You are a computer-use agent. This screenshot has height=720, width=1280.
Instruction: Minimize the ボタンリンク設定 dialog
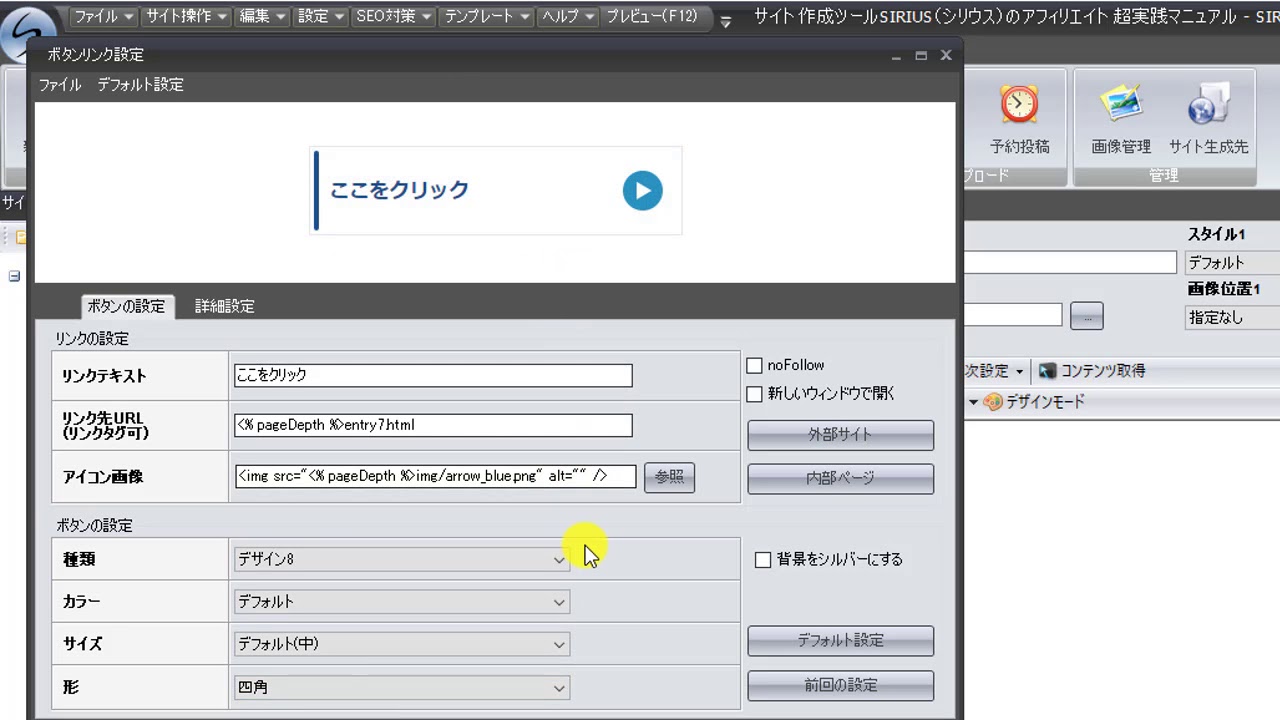pyautogui.click(x=897, y=56)
